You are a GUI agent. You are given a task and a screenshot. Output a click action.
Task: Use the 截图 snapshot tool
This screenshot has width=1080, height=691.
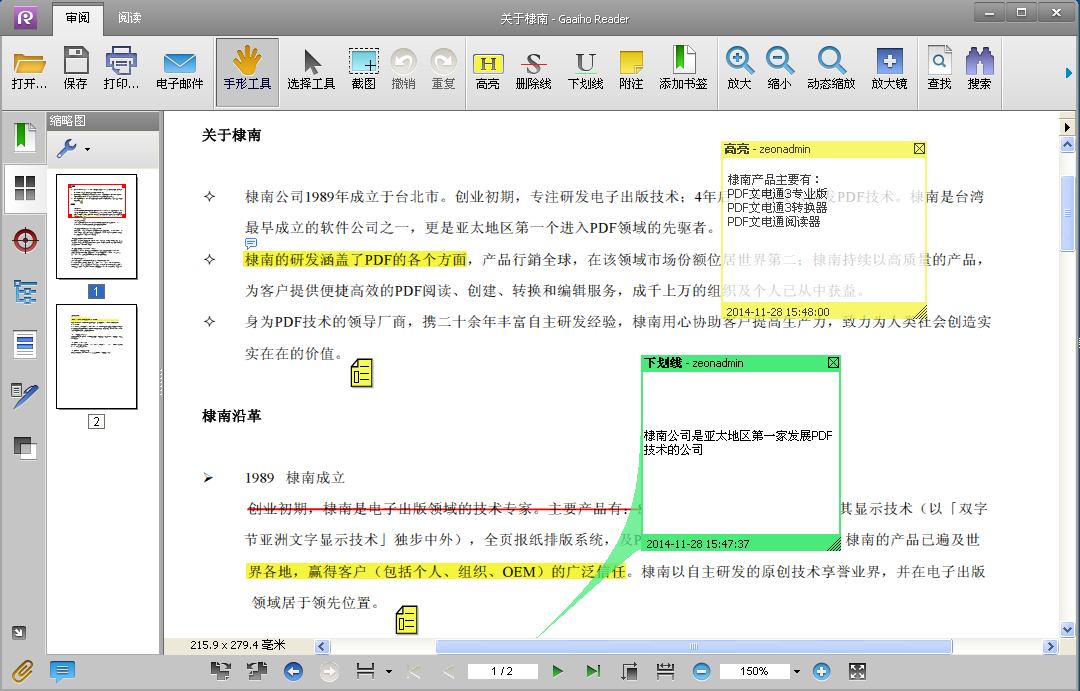click(x=364, y=68)
